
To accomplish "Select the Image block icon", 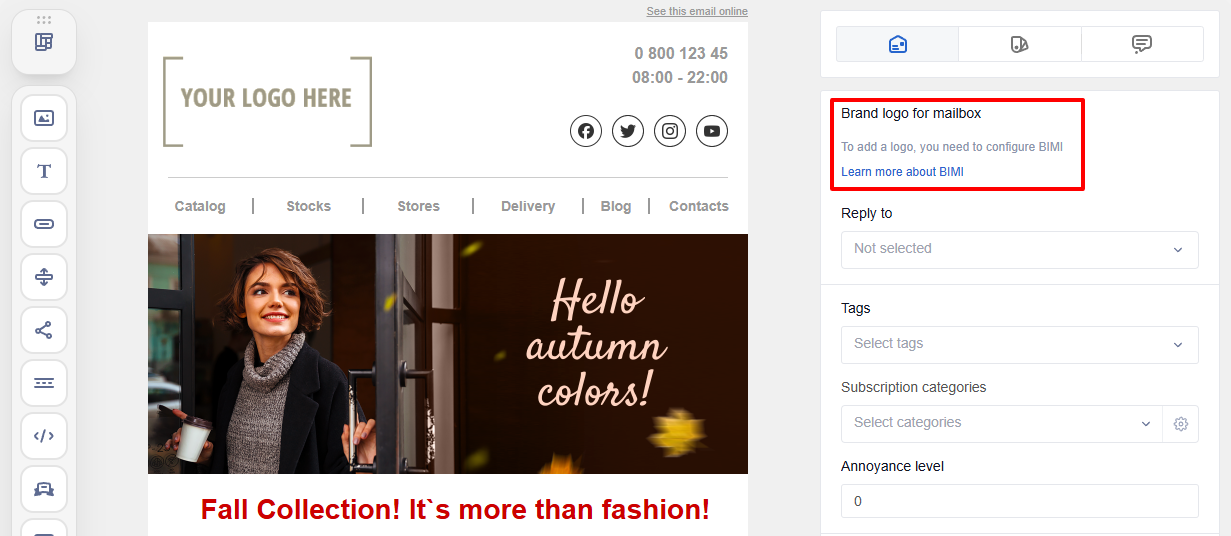I will (44, 118).
